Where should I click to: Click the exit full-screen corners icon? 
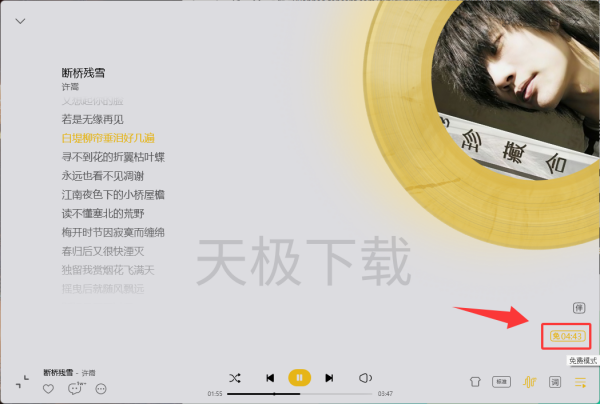(22, 382)
